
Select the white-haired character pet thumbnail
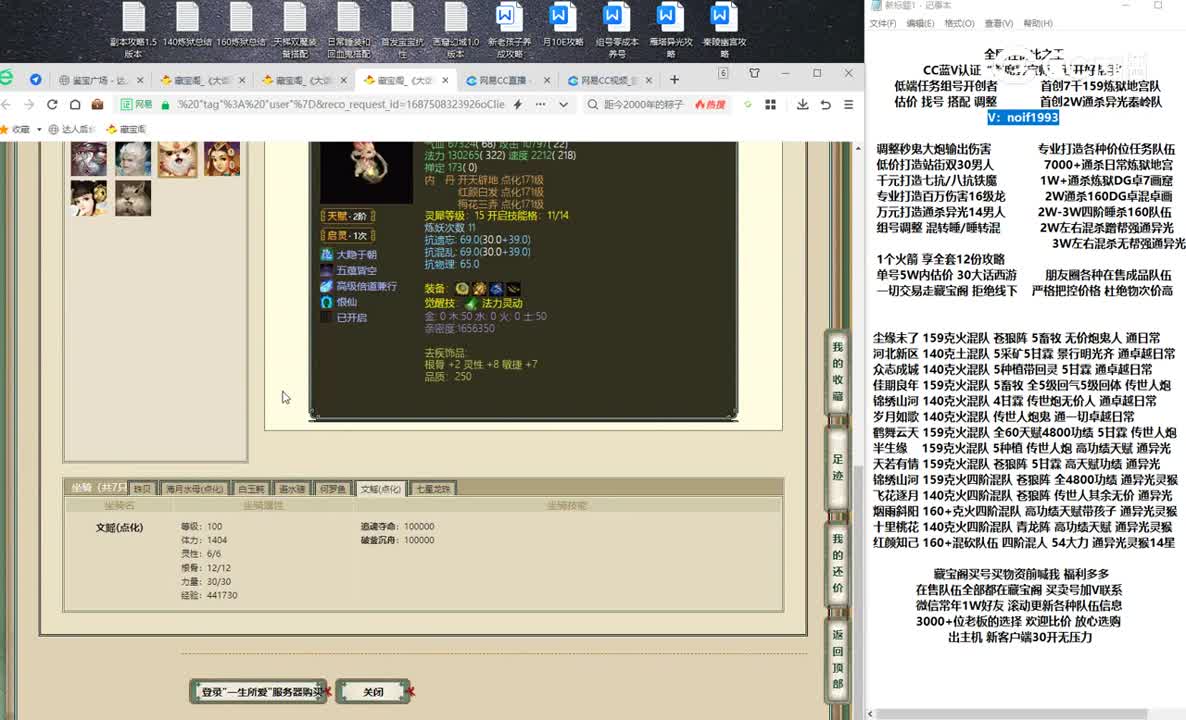pos(133,159)
